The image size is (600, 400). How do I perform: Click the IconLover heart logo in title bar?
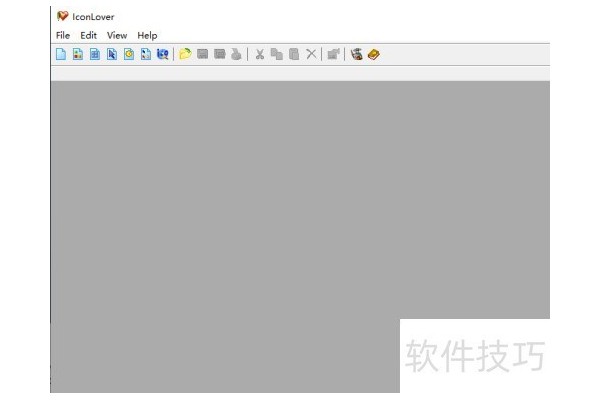[x=62, y=16]
